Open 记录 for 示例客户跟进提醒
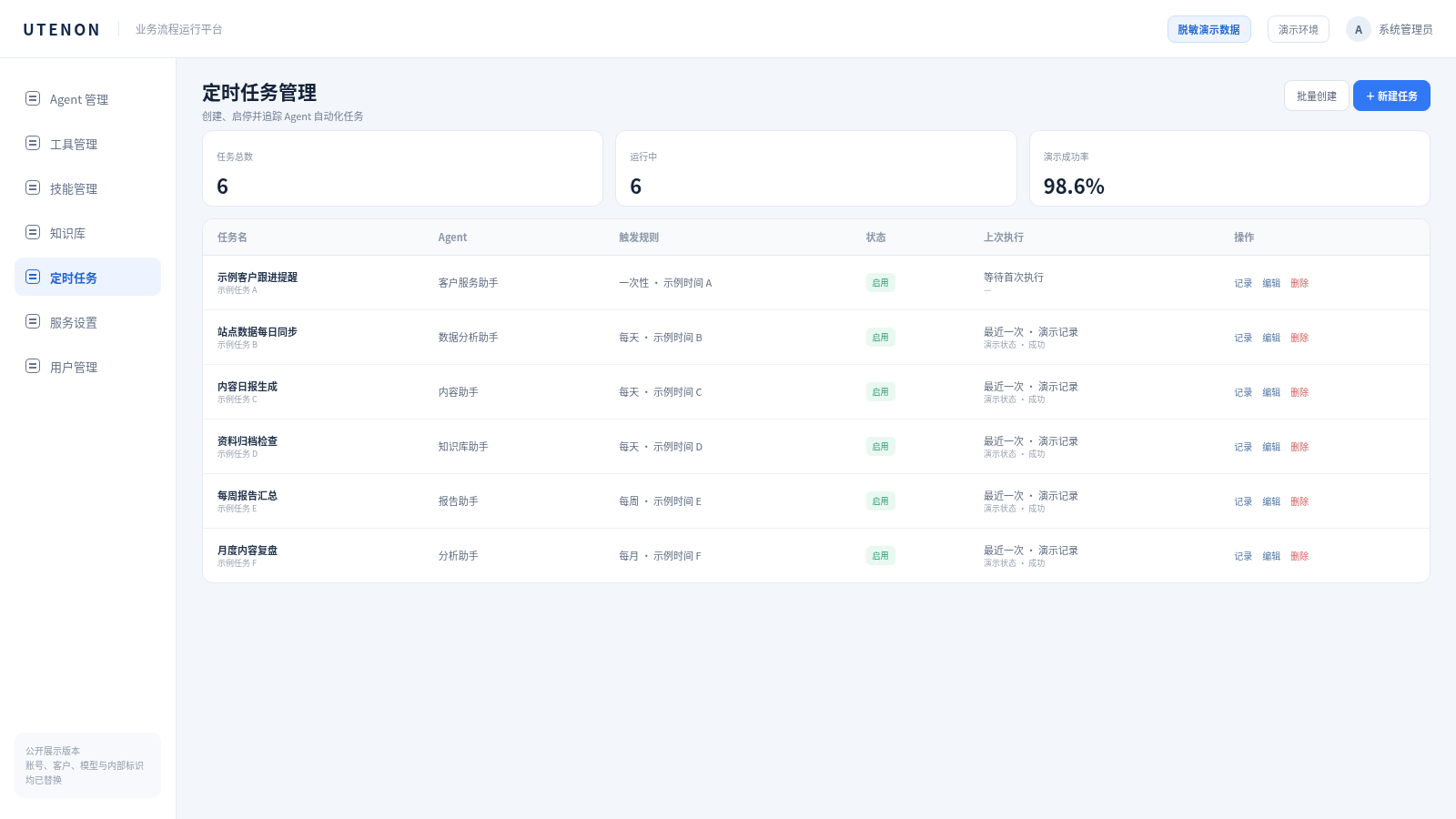 1243,283
